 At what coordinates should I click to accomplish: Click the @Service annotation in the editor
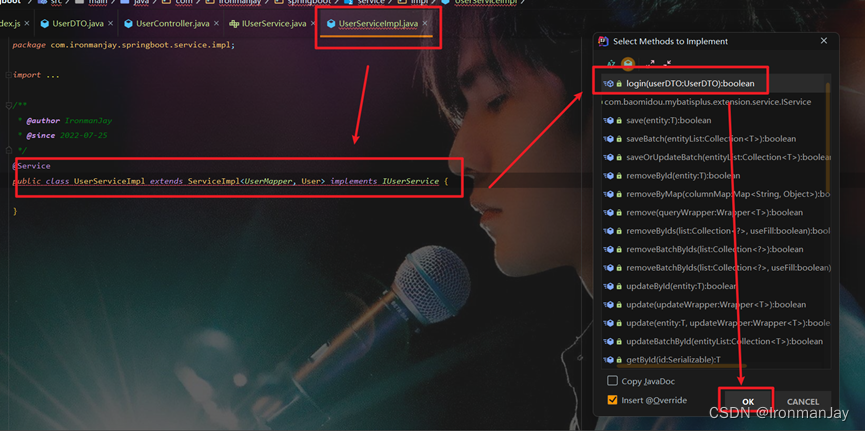[31, 166]
